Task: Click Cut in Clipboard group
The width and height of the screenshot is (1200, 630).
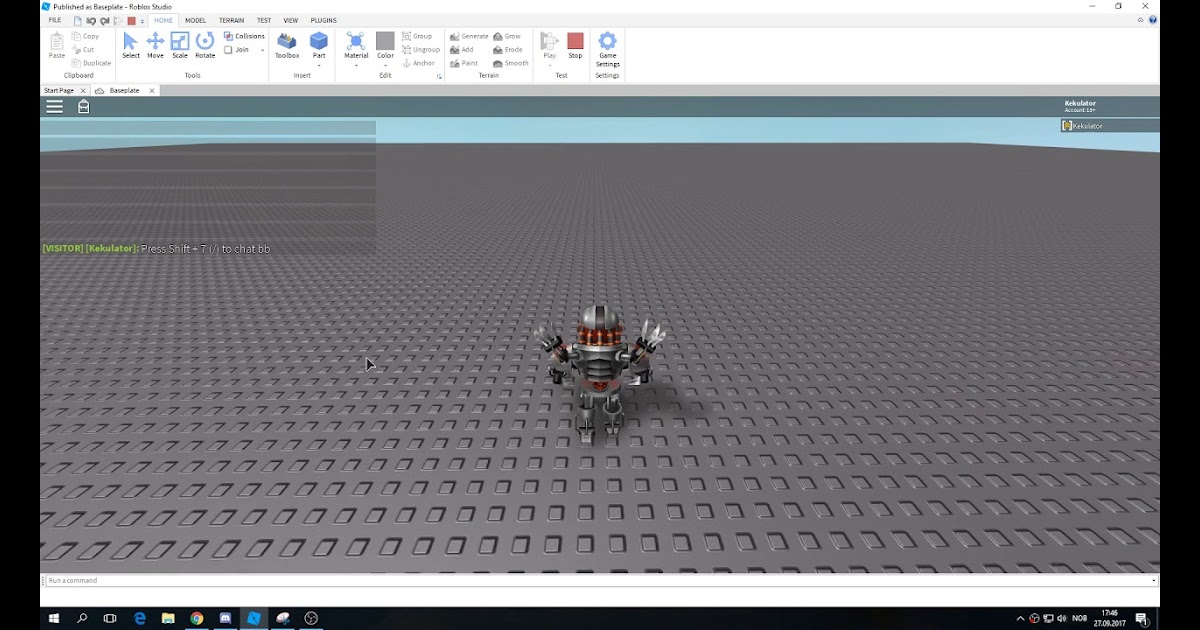Action: 83,49
